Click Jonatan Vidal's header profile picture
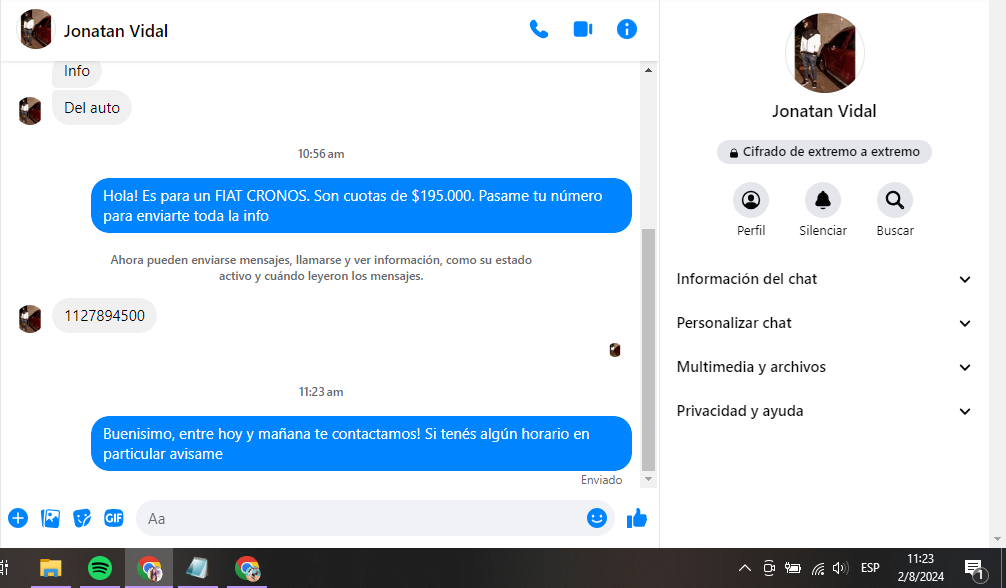Viewport: 1006px width, 588px height. click(36, 30)
